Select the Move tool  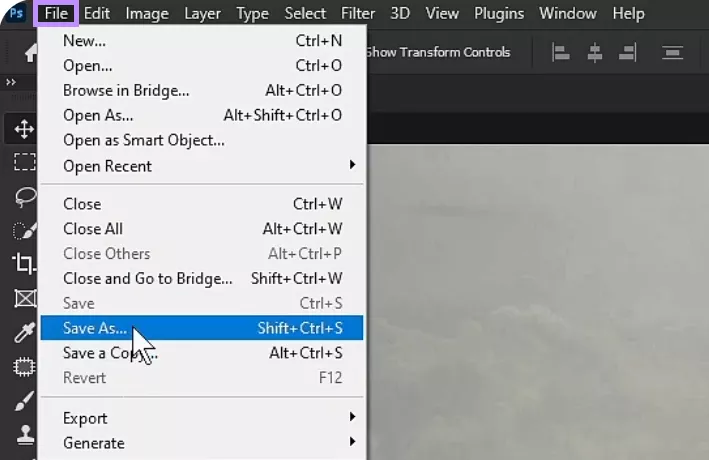coord(23,129)
